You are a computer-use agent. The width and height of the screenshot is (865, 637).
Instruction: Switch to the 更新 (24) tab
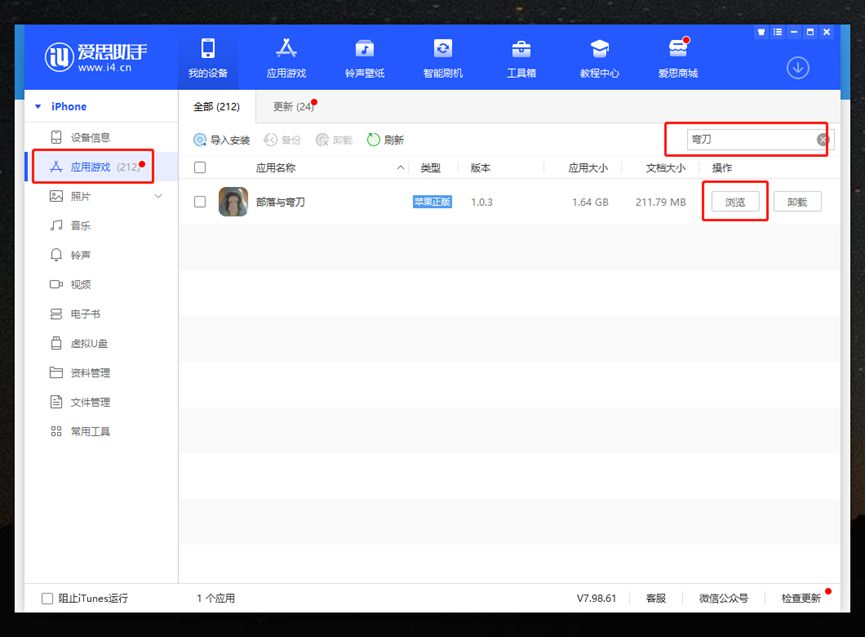coord(294,107)
